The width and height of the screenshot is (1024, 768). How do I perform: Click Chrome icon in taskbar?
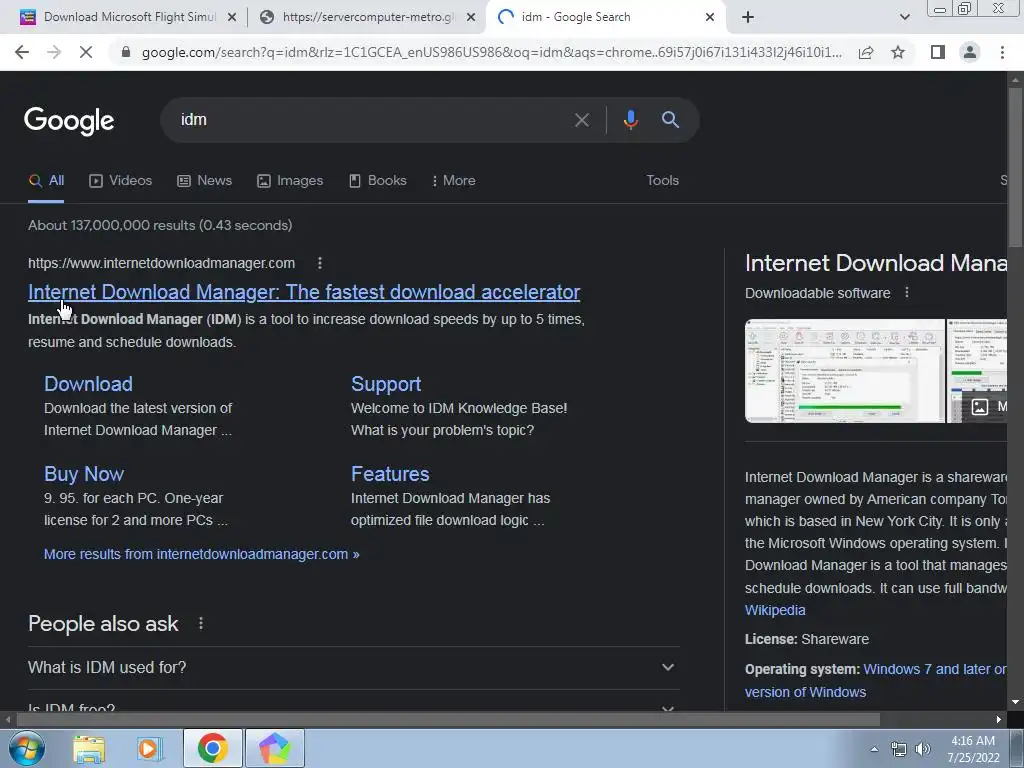[213, 748]
